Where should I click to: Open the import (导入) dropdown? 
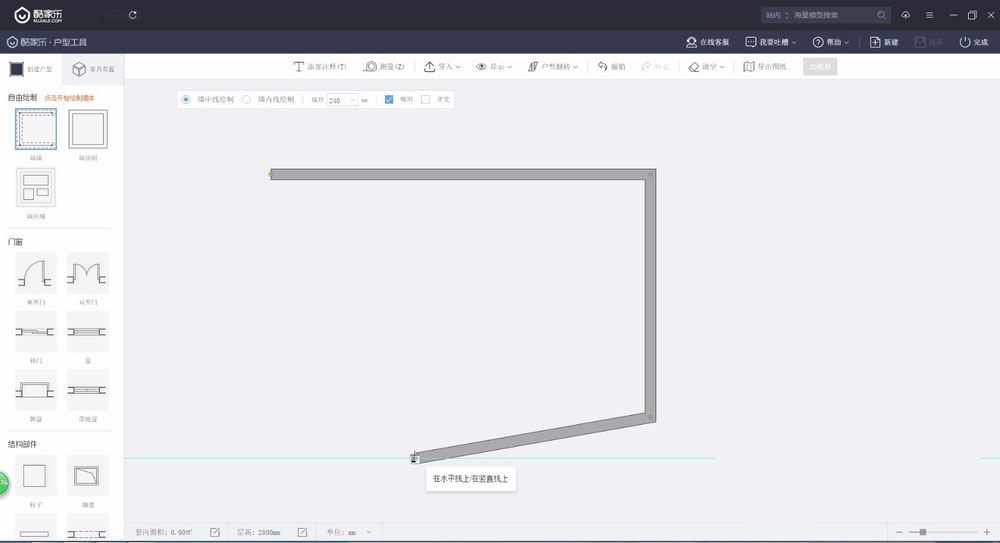pyautogui.click(x=442, y=67)
